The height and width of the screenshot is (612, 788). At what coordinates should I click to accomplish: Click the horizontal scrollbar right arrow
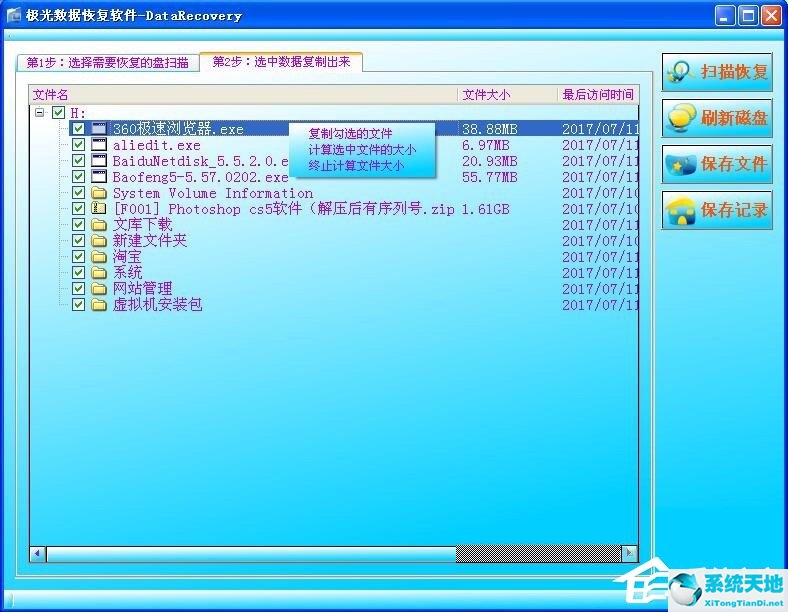pos(629,554)
